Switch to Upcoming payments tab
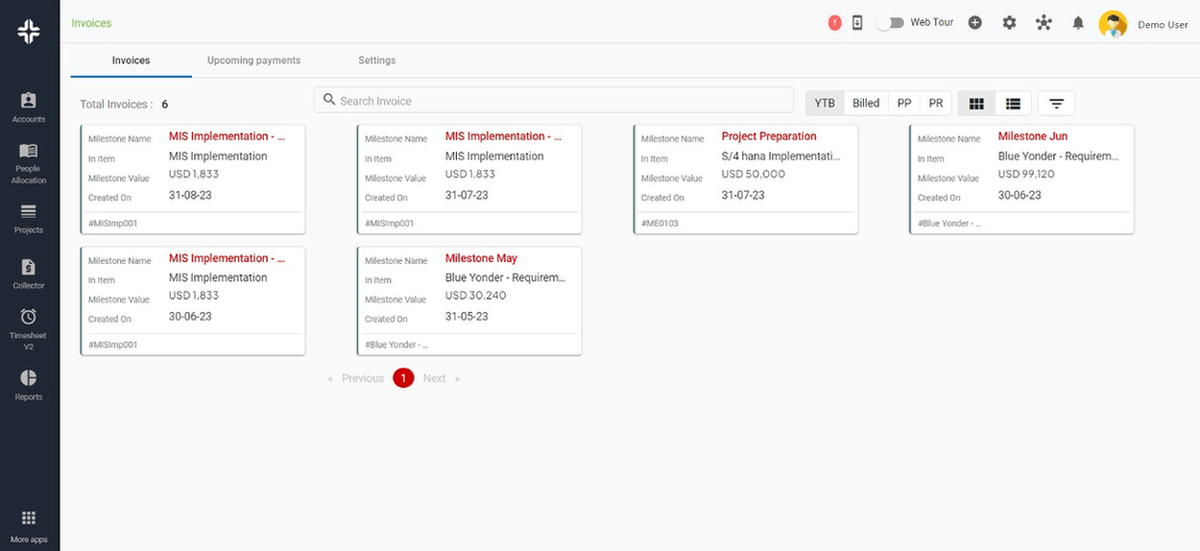This screenshot has height=551, width=1200. (254, 61)
